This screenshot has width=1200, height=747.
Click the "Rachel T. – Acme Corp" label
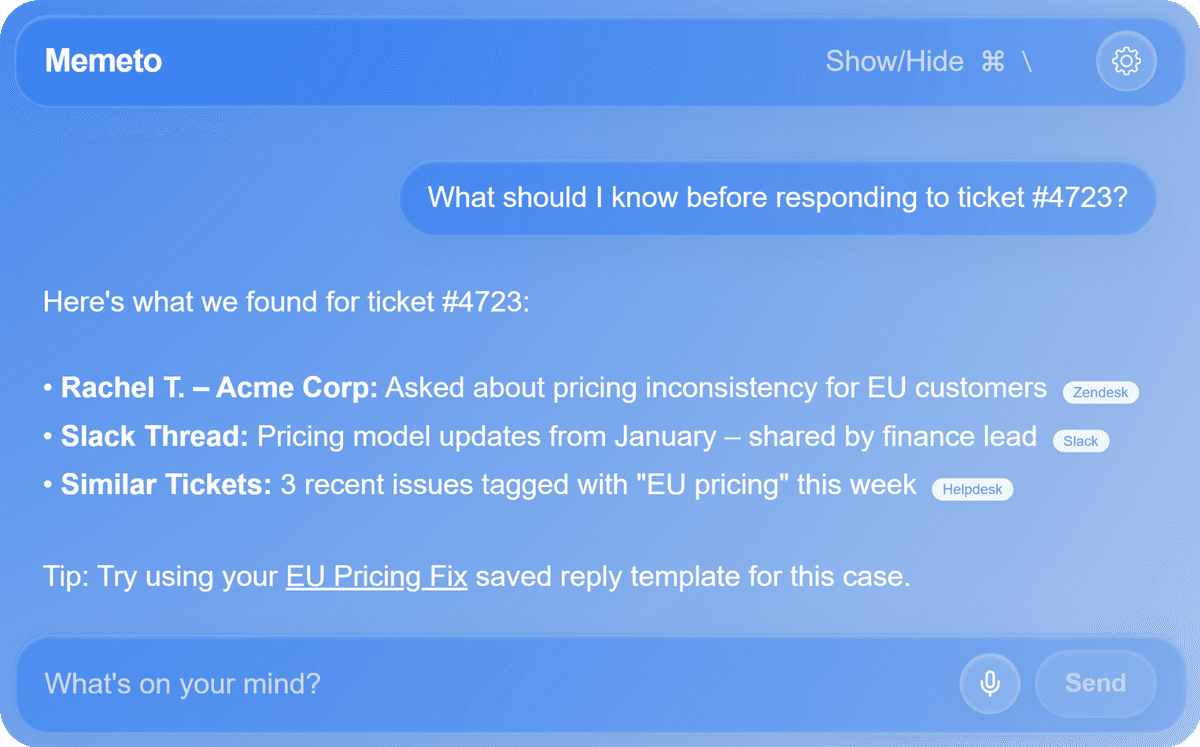click(x=219, y=388)
